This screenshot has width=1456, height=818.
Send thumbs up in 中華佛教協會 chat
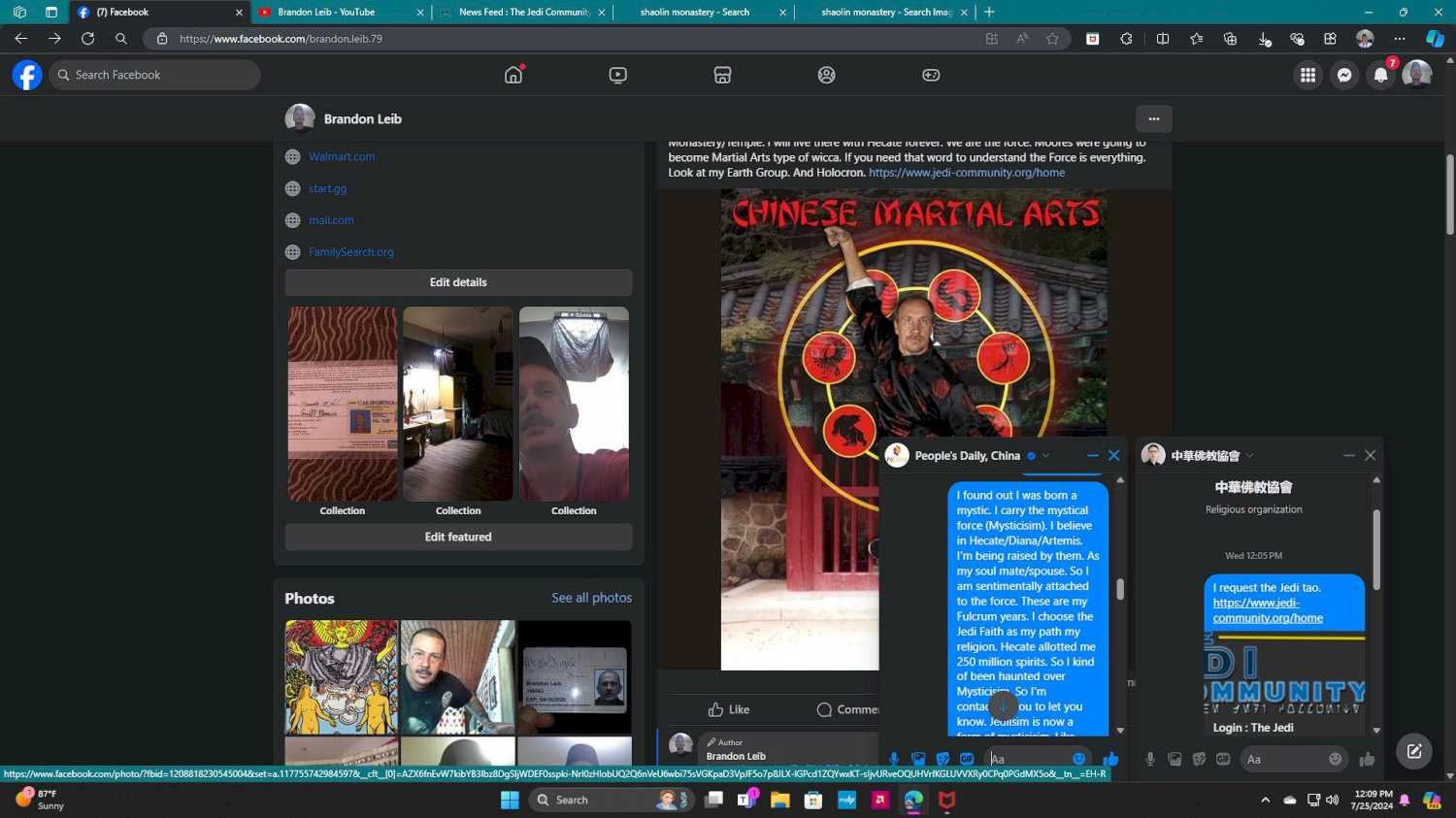(1367, 759)
